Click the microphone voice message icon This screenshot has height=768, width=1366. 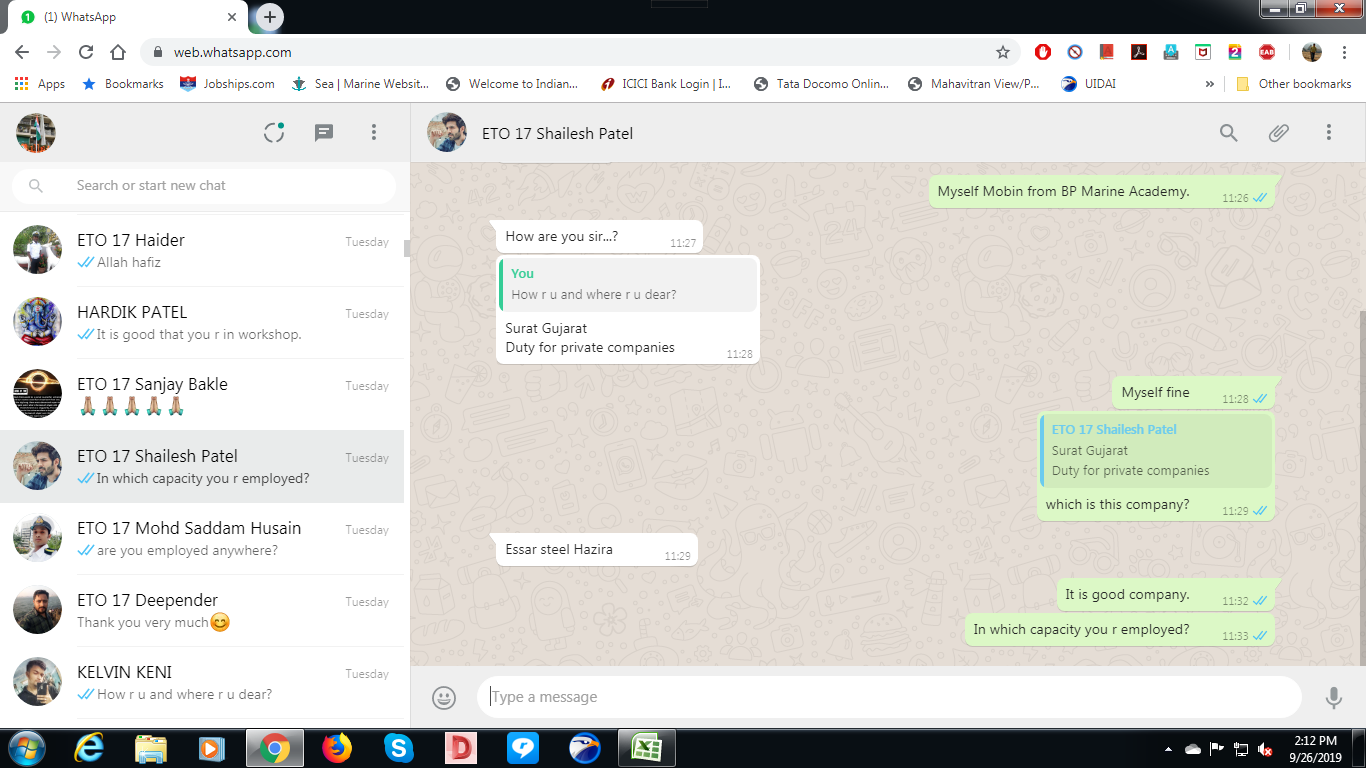click(x=1333, y=697)
